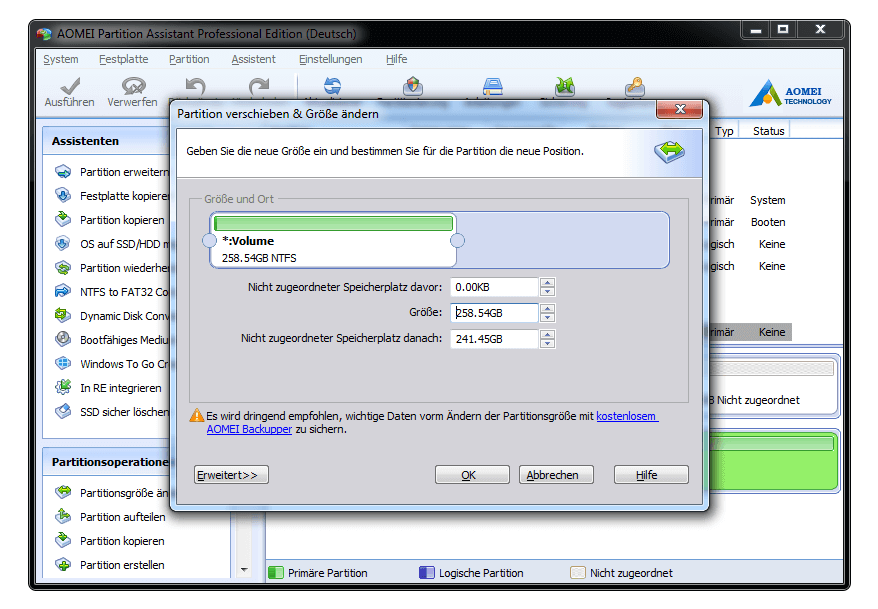Open the Partition wiederherstellen wizard icon

coord(63,268)
